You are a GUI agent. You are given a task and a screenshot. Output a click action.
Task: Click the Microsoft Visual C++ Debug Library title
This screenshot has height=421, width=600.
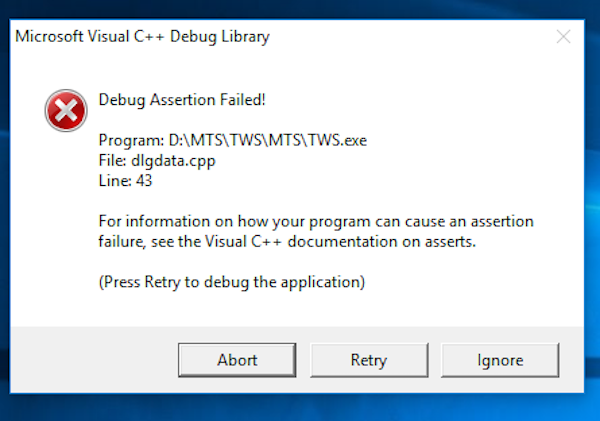pos(142,37)
